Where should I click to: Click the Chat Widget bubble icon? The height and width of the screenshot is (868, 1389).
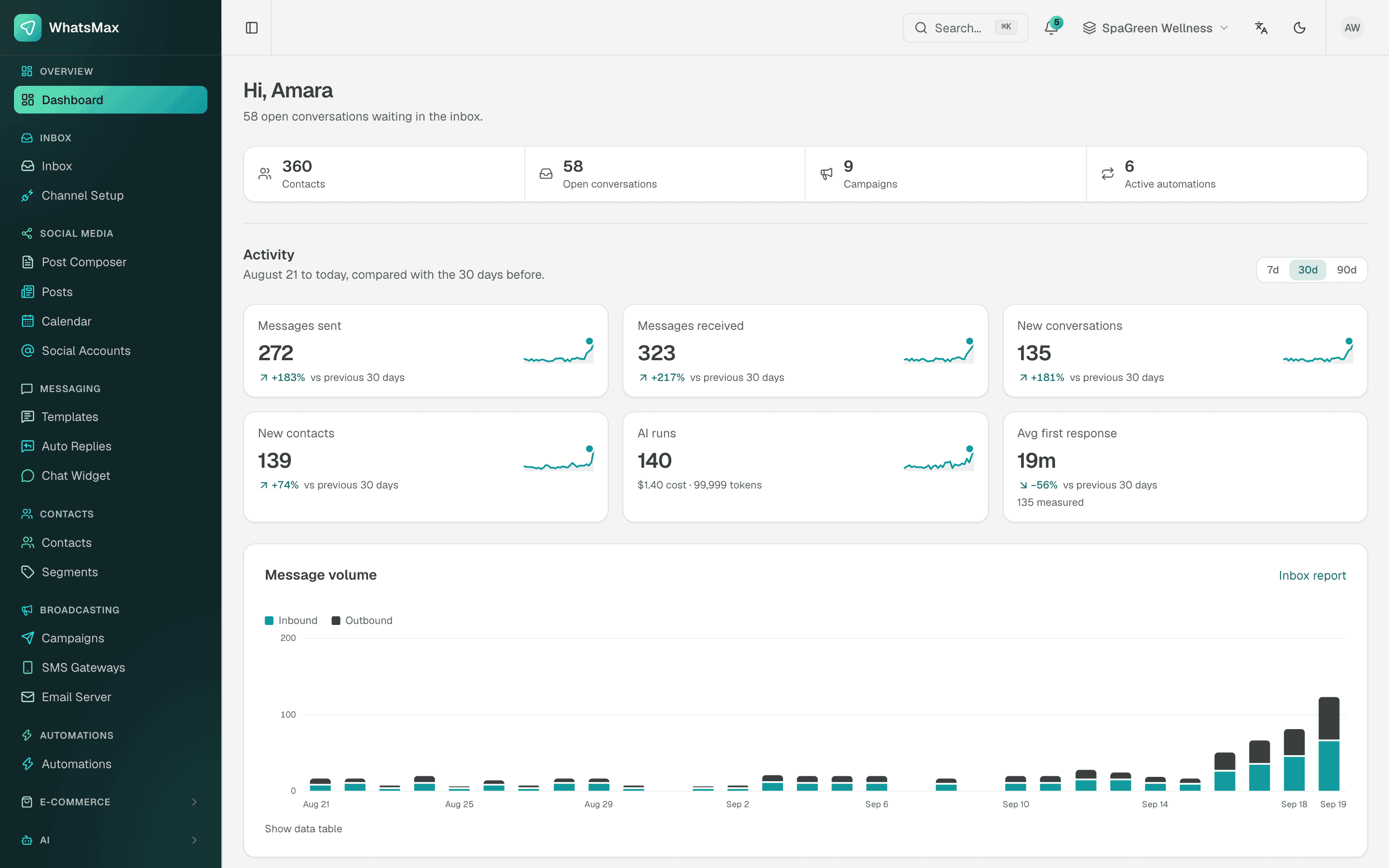(27, 475)
